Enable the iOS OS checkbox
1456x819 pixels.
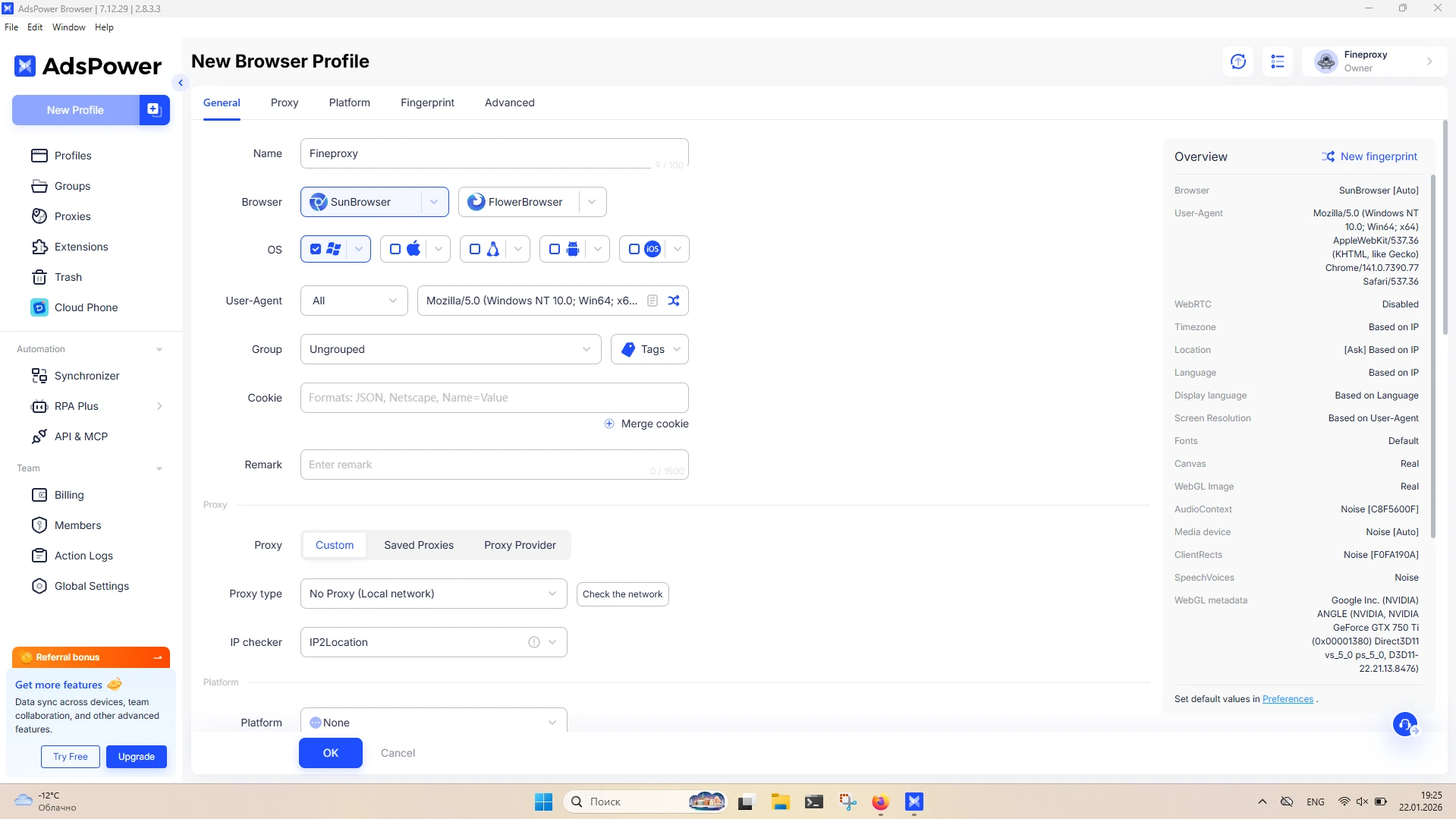(x=634, y=249)
